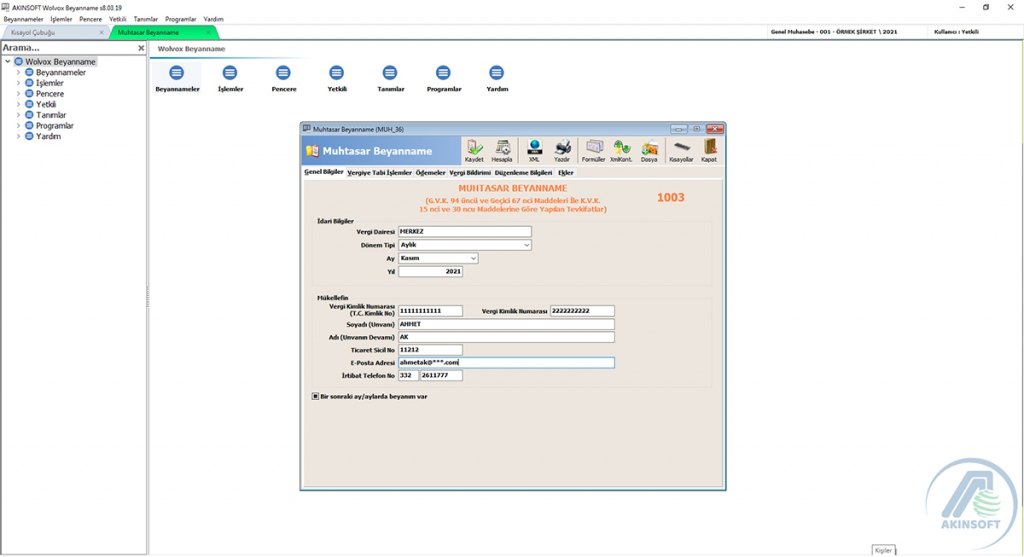Click the Yazdır printer icon
Viewport: 1024px width, 557px height.
(x=562, y=151)
